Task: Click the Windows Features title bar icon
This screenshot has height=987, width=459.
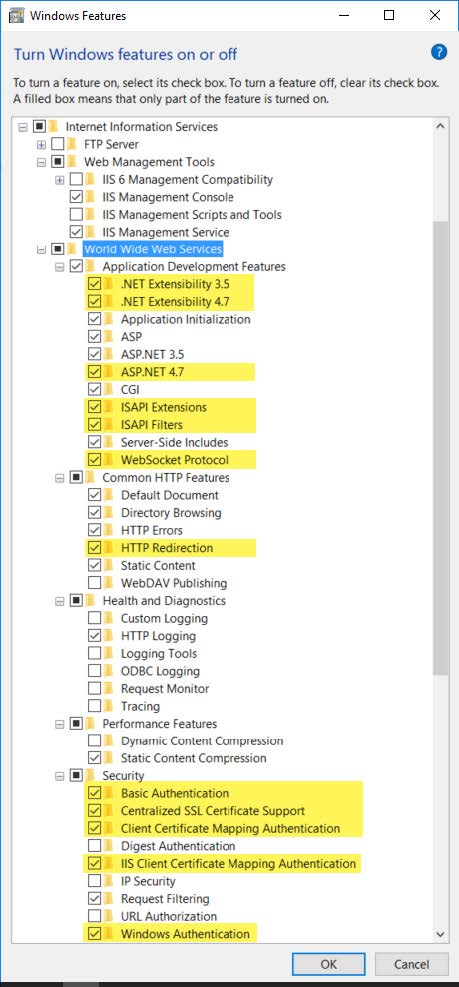Action: [17, 15]
